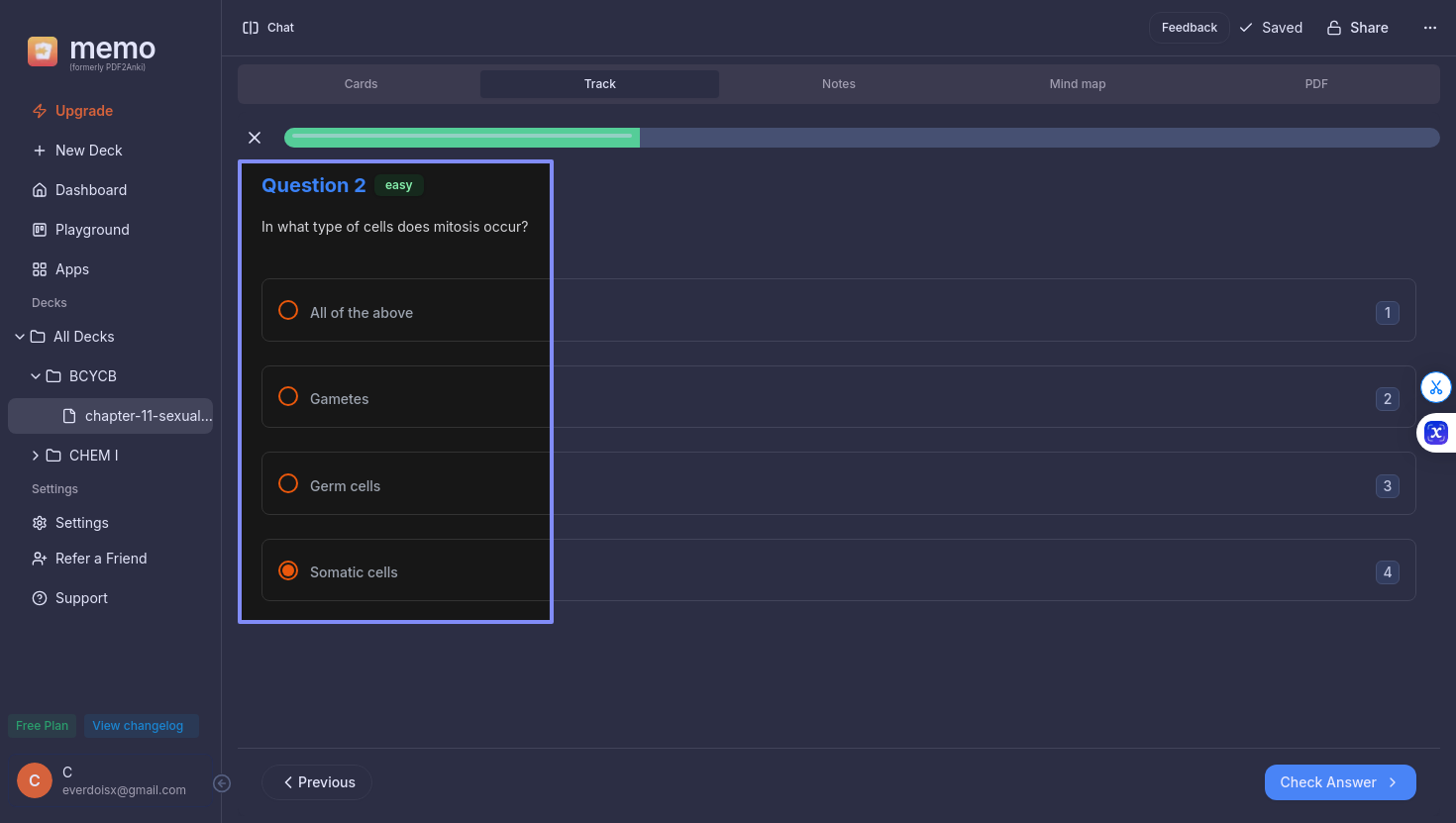Viewport: 1456px width, 823px height.
Task: Open the Chat panel icon
Action: (x=251, y=28)
